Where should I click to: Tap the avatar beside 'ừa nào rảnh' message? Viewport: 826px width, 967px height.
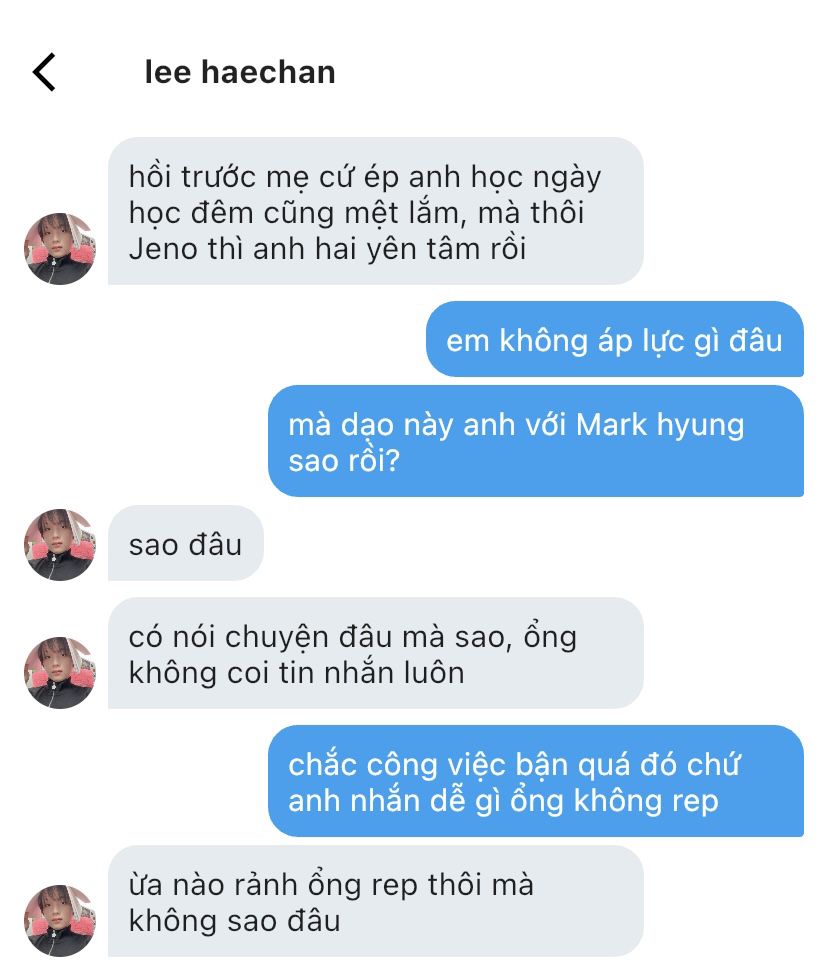click(60, 921)
